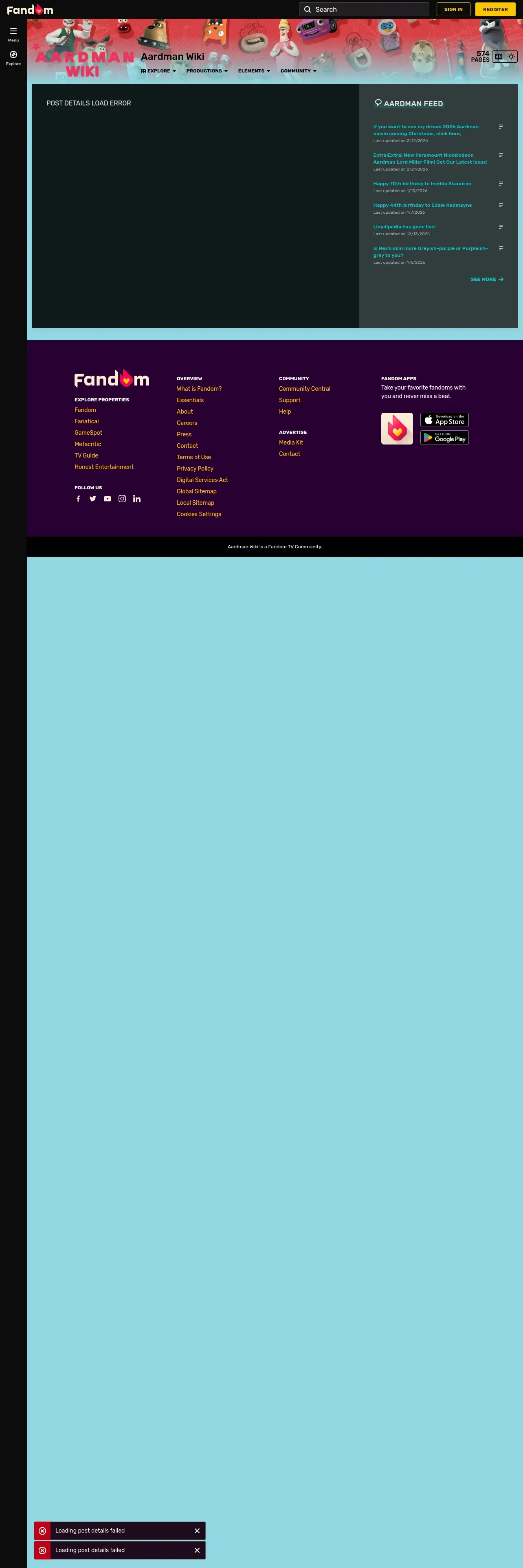Click the Fandom app flame heart icon
This screenshot has height=1568, width=523.
pyautogui.click(x=397, y=429)
